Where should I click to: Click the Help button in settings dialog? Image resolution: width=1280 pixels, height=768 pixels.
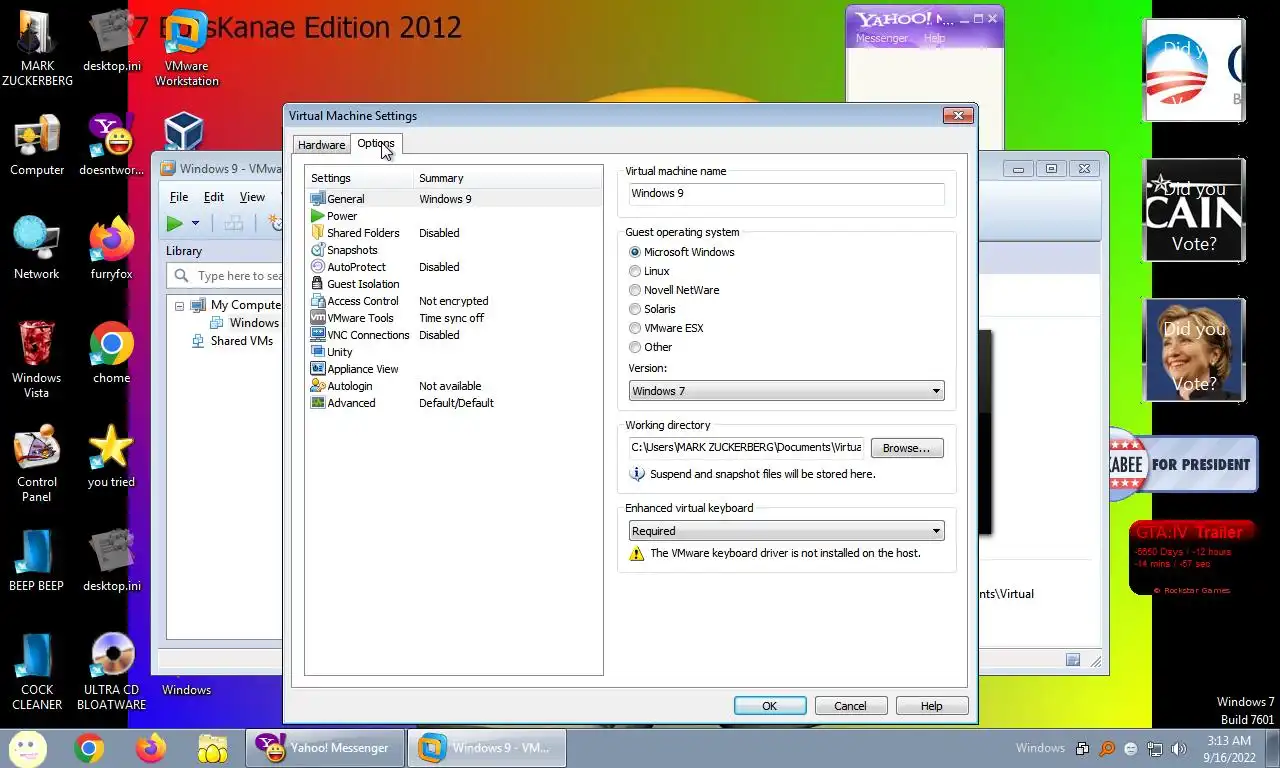pos(931,706)
